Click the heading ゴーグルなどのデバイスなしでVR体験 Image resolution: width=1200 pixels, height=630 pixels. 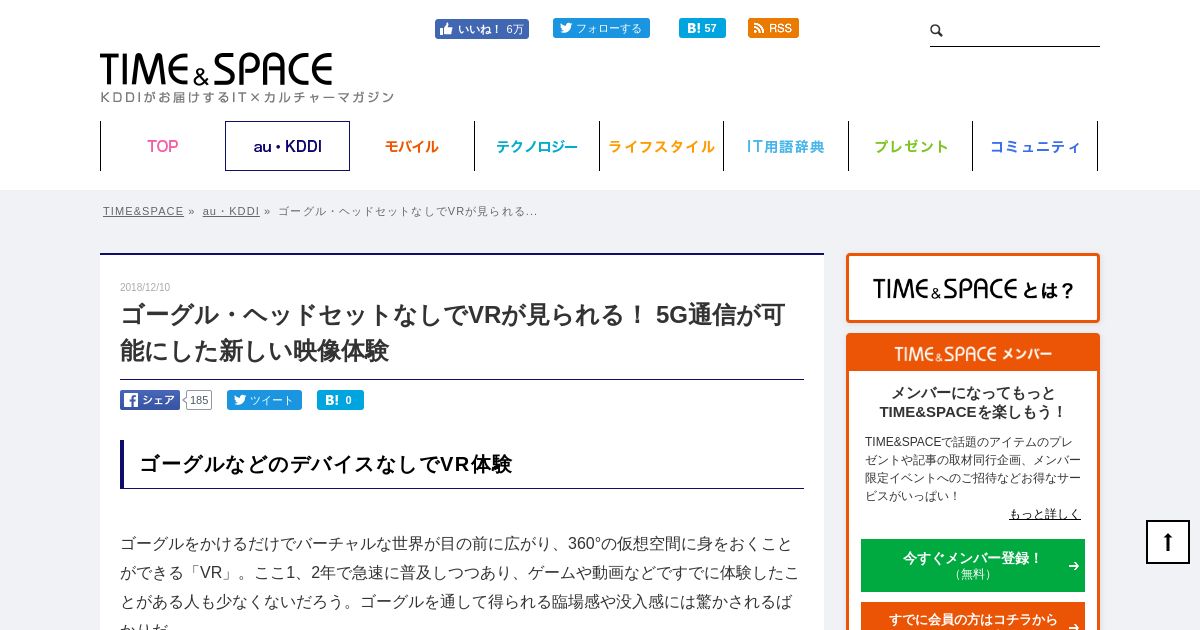click(325, 464)
